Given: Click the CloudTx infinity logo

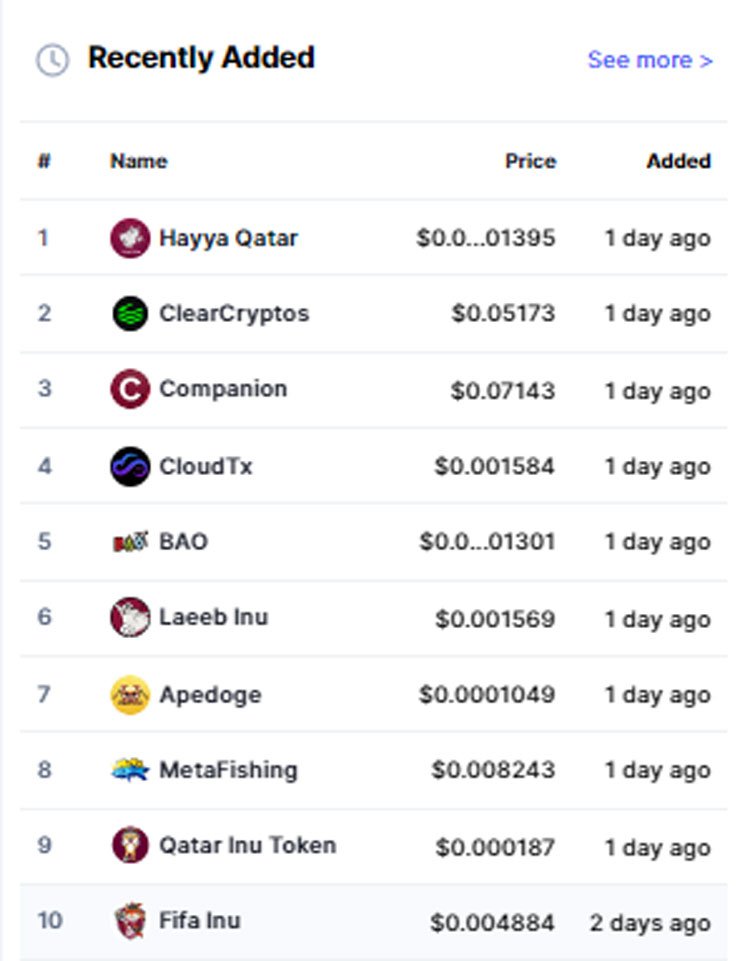Looking at the screenshot, I should [130, 466].
